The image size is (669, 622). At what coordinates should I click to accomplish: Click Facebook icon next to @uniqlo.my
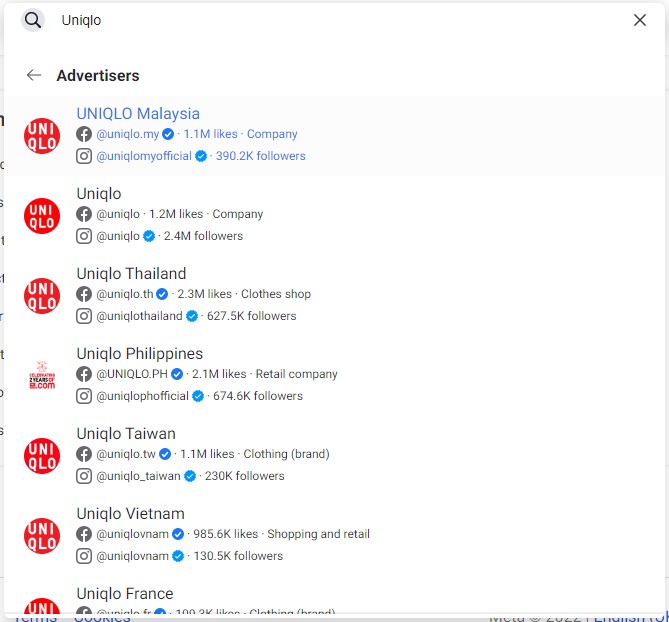84,134
